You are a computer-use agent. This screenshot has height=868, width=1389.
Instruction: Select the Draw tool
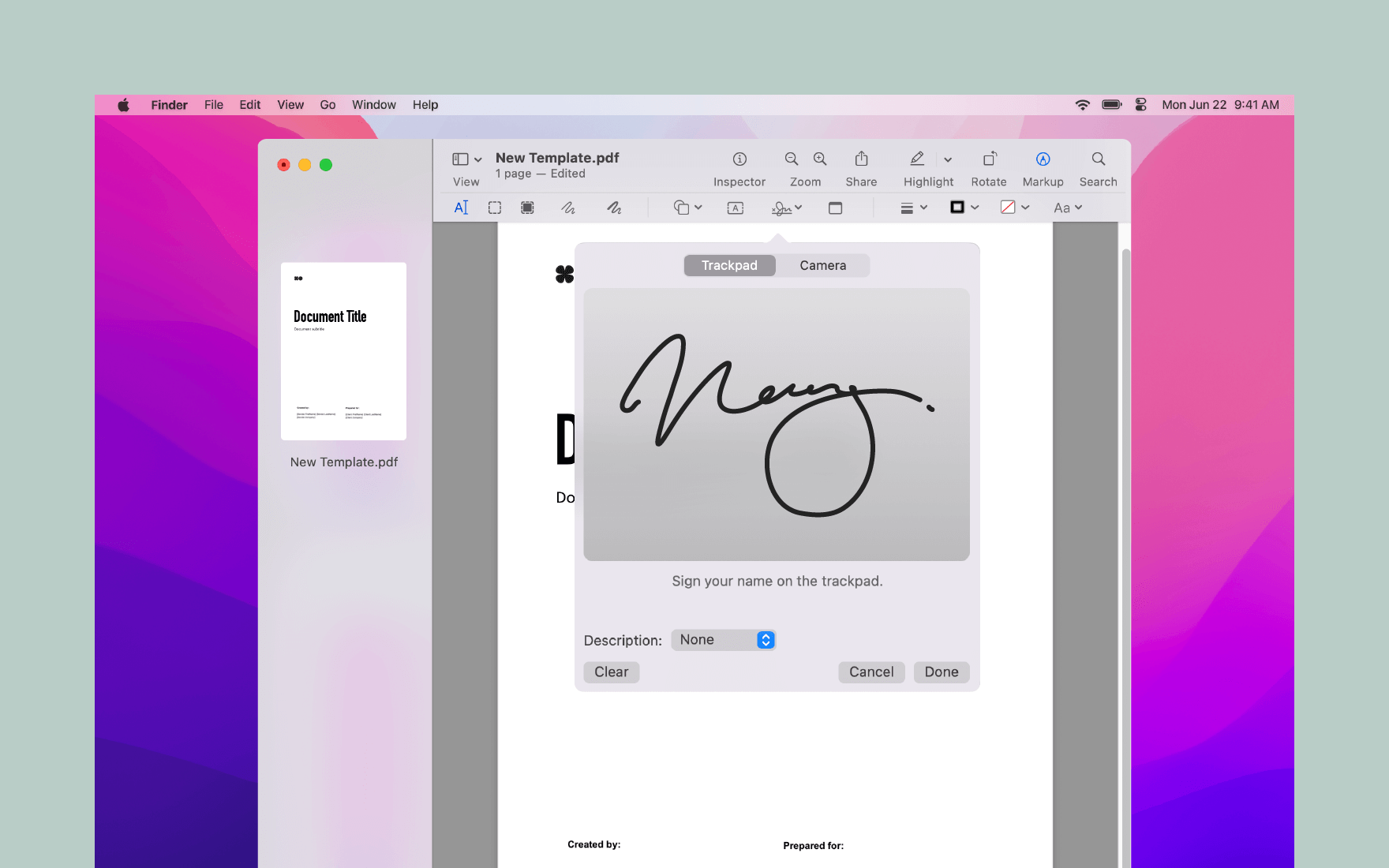pyautogui.click(x=615, y=208)
